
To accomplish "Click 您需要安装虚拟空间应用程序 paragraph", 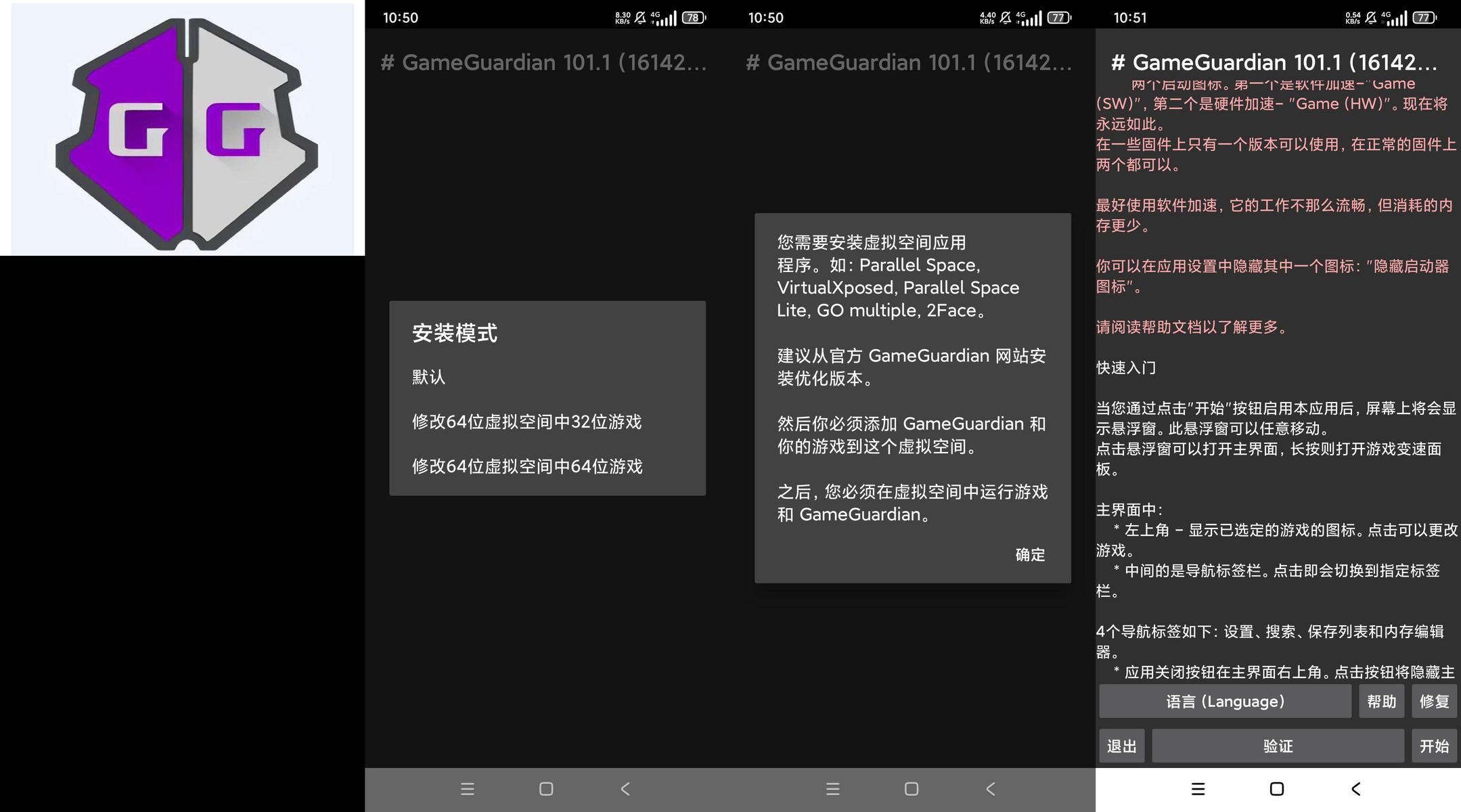I will pyautogui.click(x=898, y=276).
